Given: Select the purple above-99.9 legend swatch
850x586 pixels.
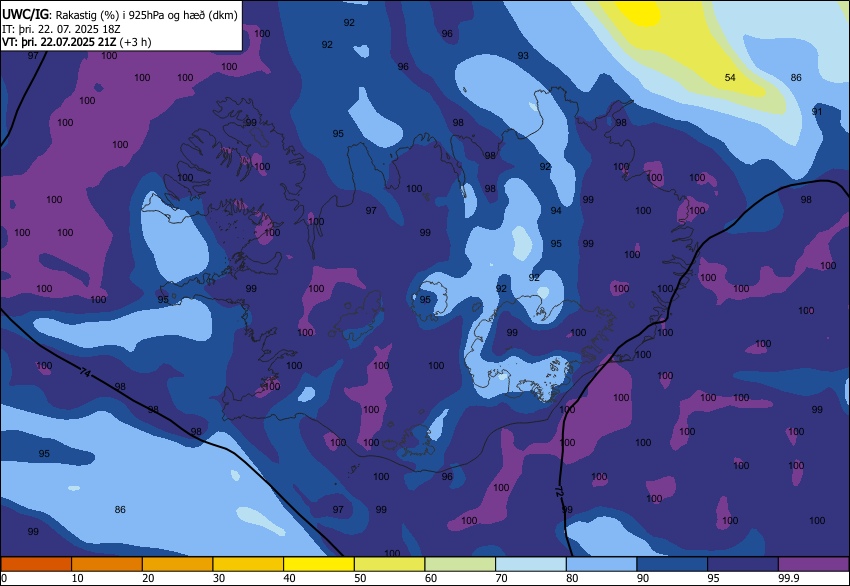Looking at the screenshot, I should [814, 564].
